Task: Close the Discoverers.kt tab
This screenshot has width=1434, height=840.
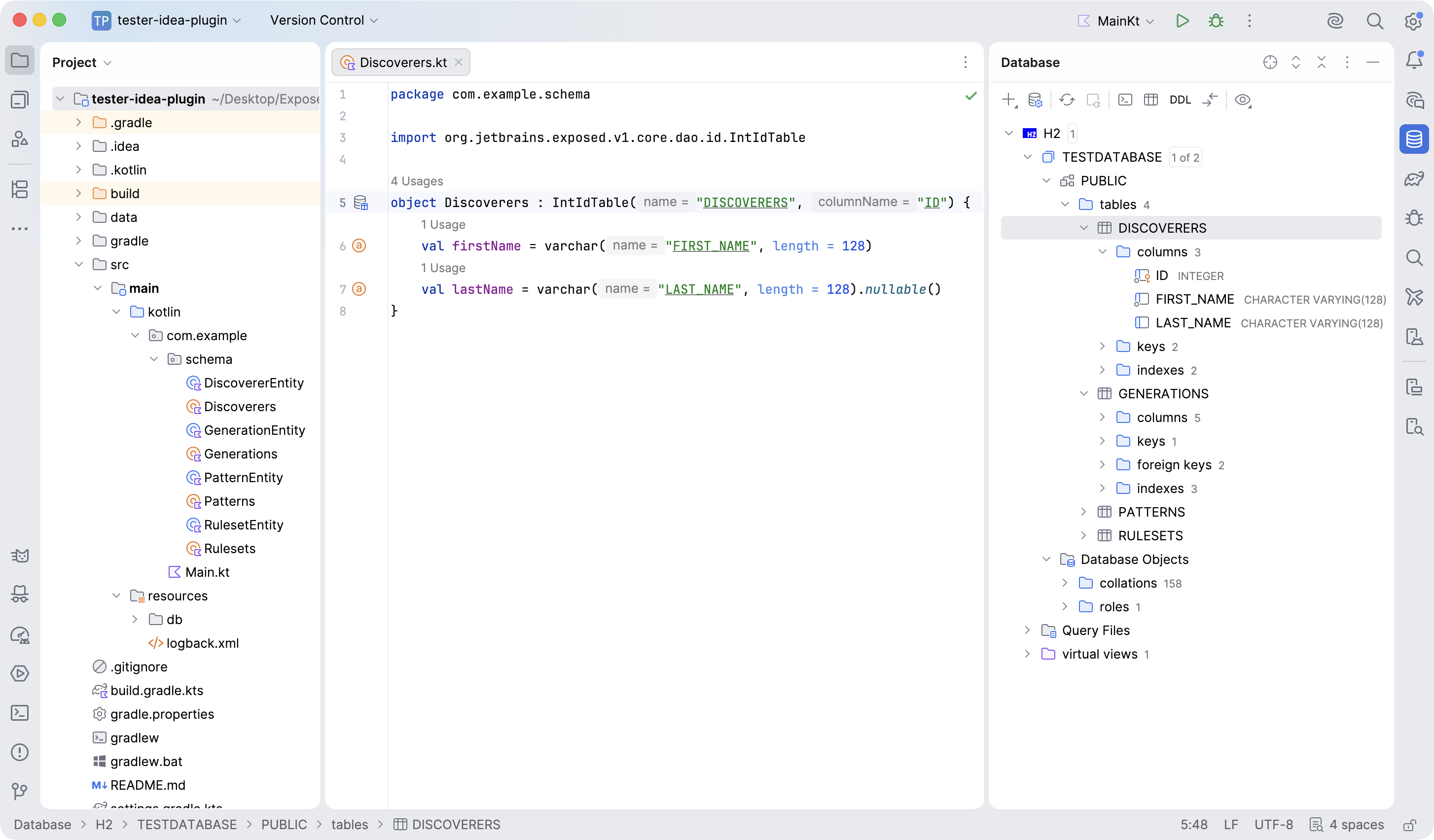Action: (458, 62)
